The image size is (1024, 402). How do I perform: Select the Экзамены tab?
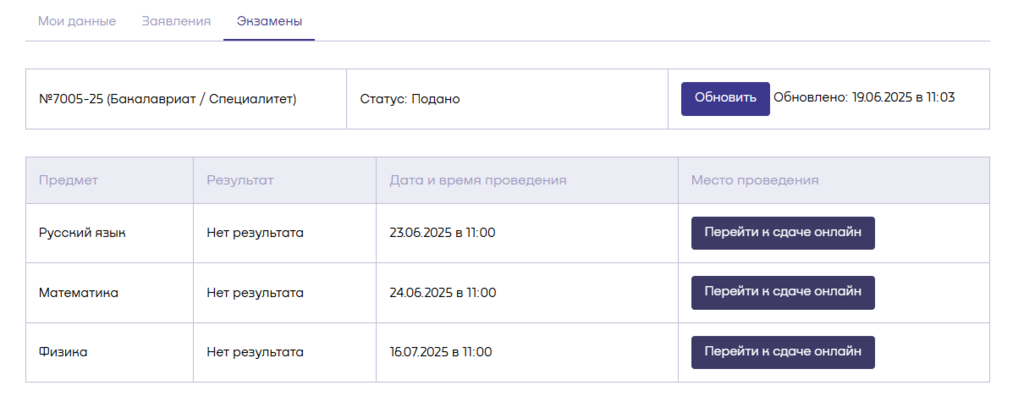pyautogui.click(x=269, y=21)
